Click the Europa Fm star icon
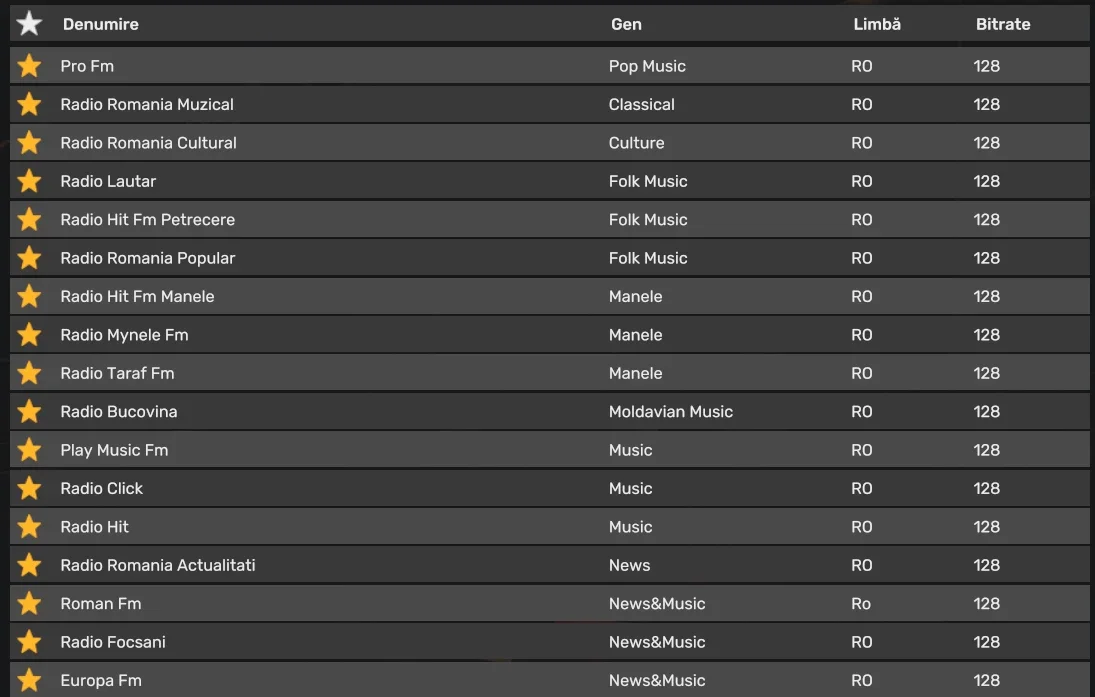This screenshot has height=697, width=1095. click(30, 680)
